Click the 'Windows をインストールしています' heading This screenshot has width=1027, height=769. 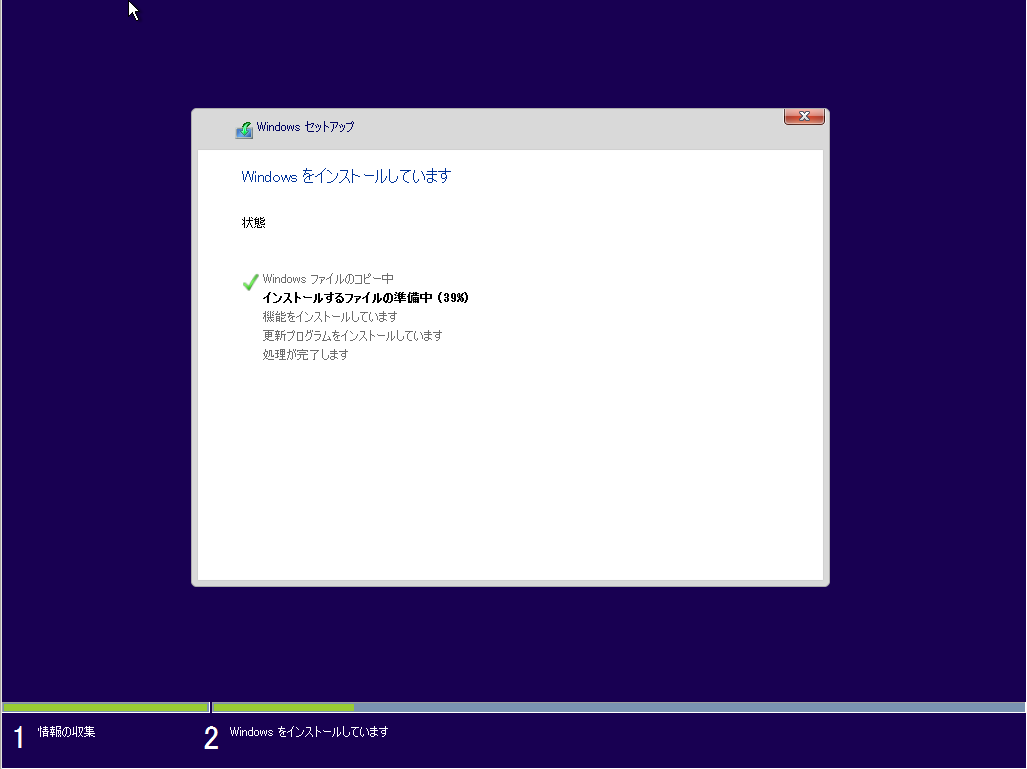[x=346, y=176]
